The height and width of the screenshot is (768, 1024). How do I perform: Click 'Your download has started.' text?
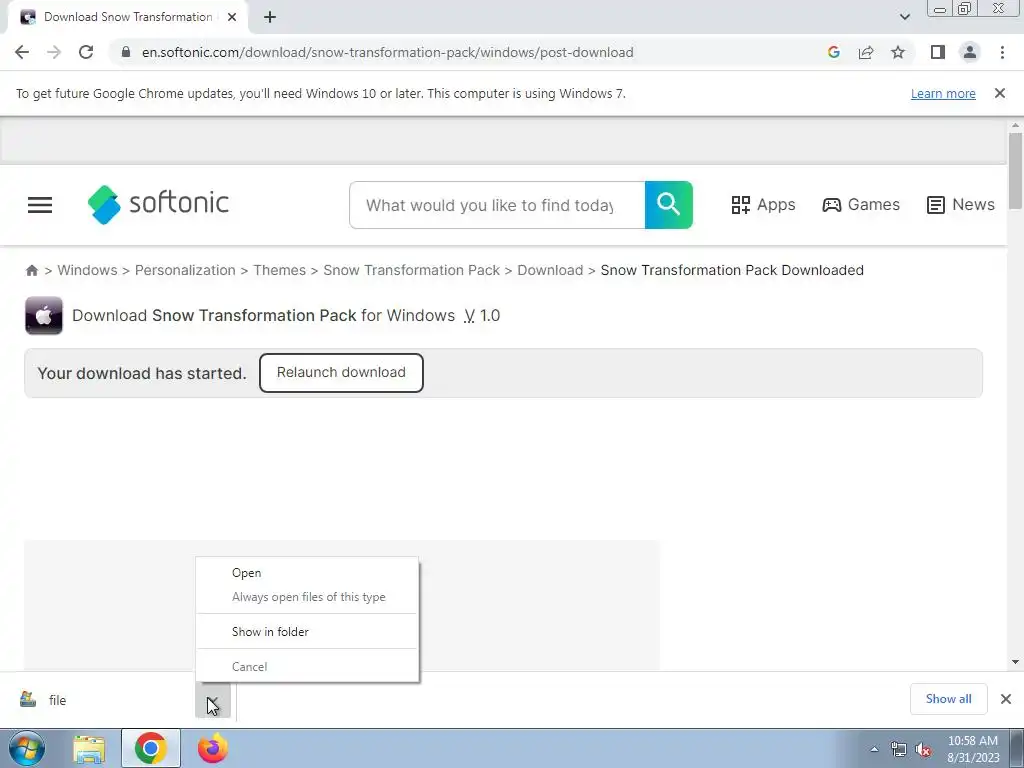(142, 374)
